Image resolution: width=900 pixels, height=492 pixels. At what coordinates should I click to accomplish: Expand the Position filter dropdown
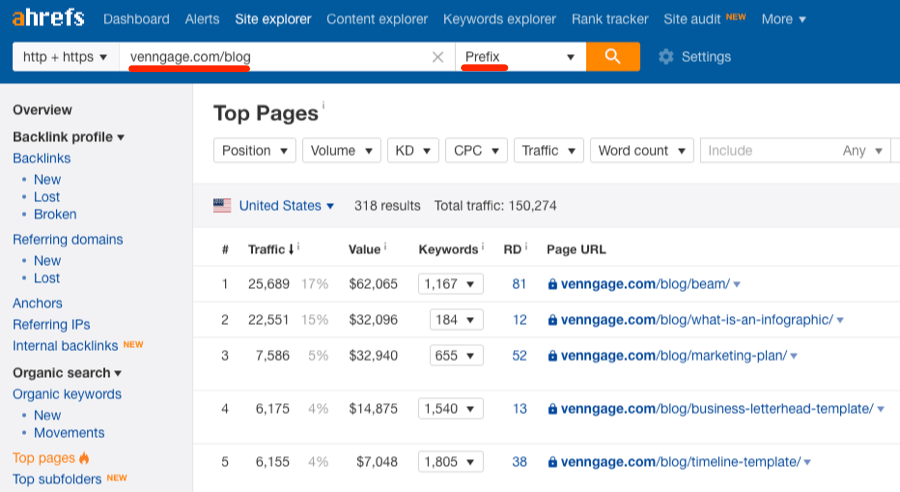point(255,150)
